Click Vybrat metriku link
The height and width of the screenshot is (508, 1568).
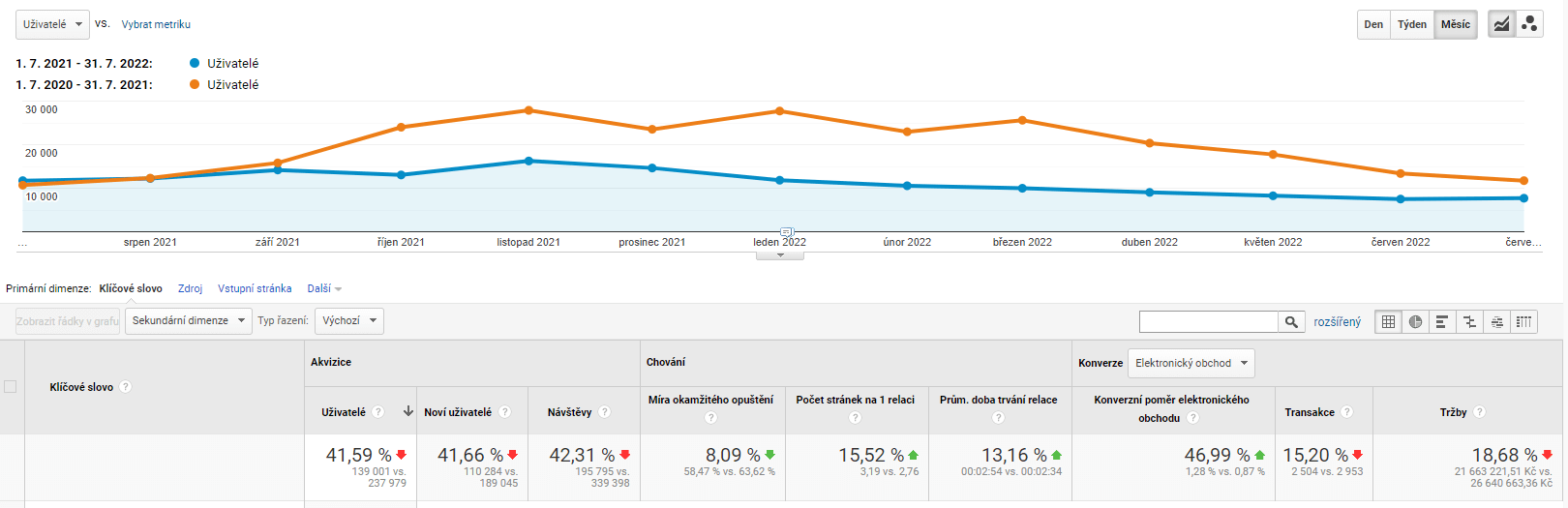pyautogui.click(x=156, y=24)
